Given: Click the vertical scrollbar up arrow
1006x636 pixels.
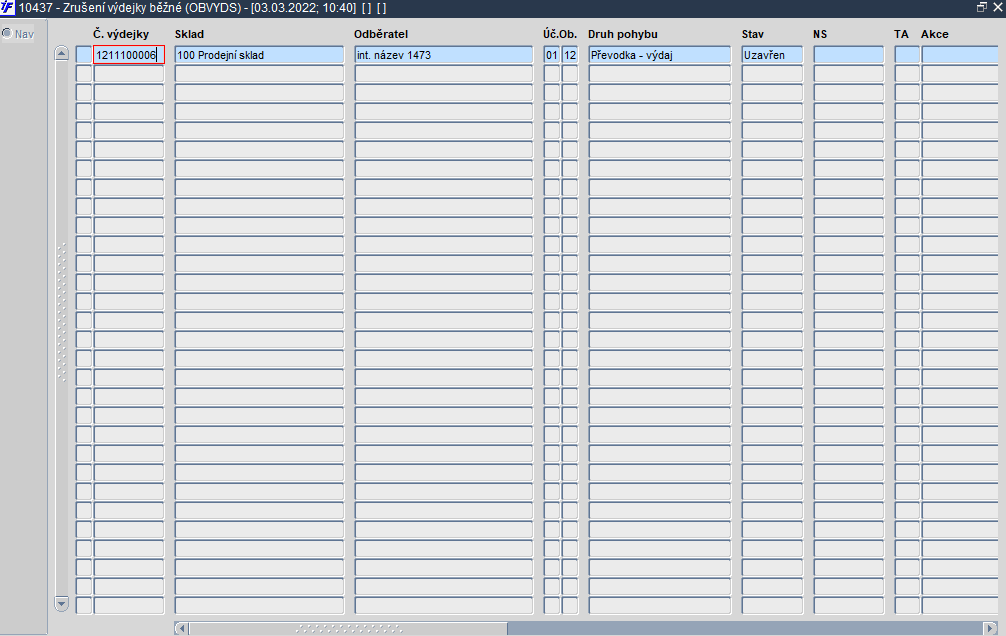Looking at the screenshot, I should [x=62, y=53].
